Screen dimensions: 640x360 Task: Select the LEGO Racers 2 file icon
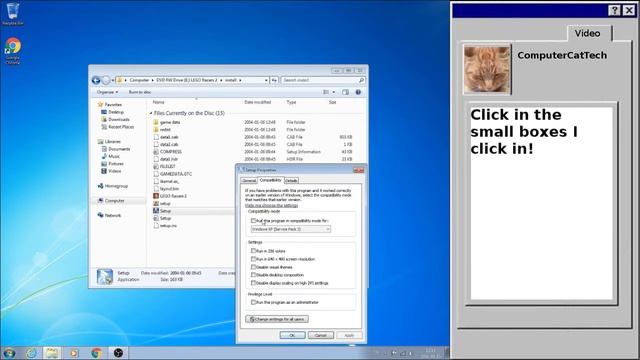[156, 196]
